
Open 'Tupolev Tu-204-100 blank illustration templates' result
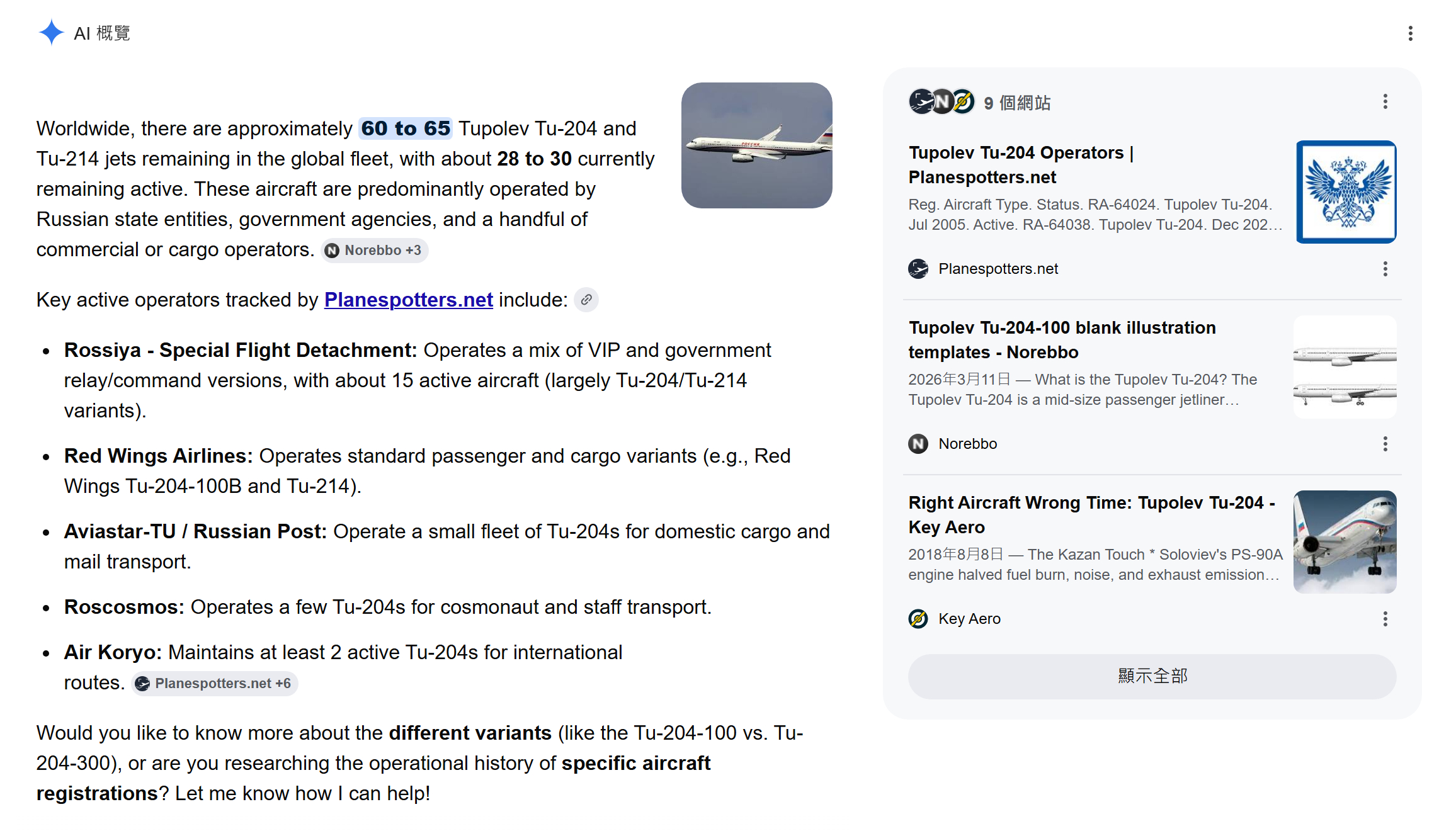[1062, 340]
